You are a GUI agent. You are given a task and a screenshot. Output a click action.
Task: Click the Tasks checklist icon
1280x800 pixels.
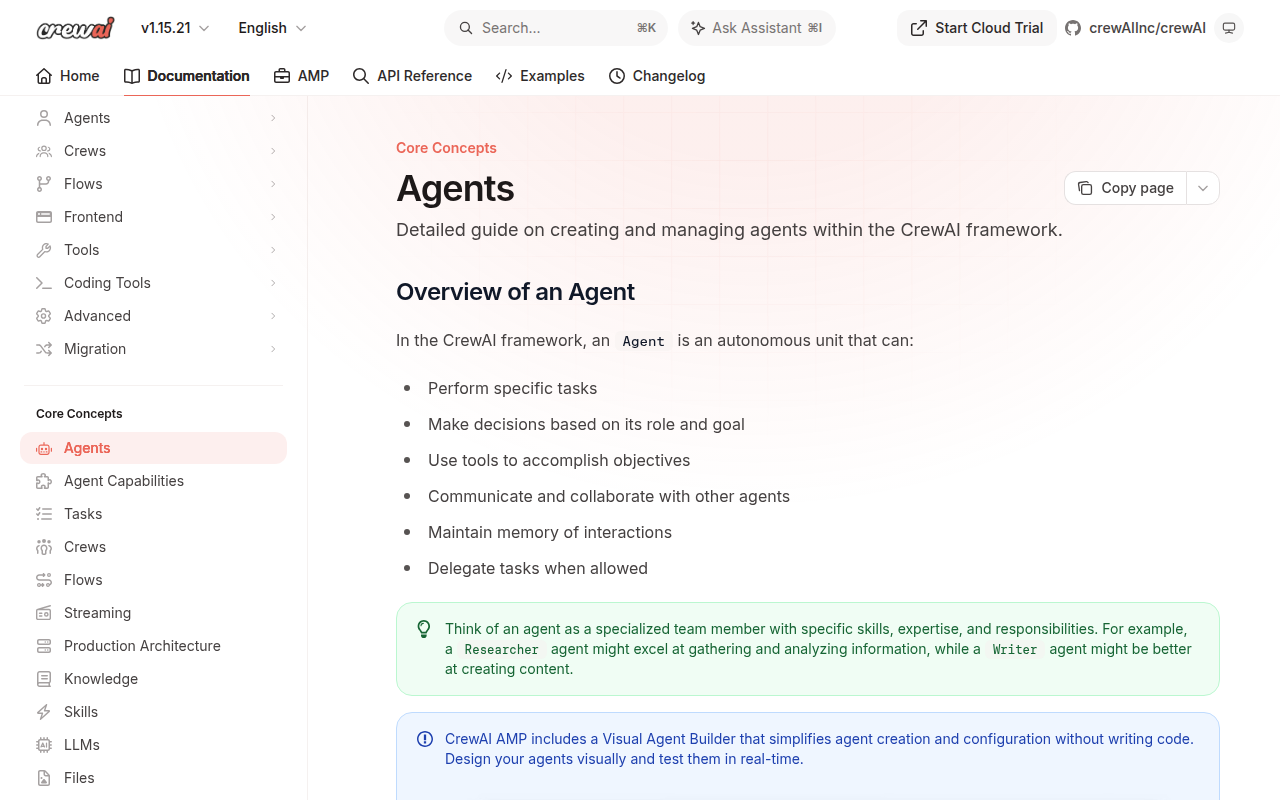click(44, 514)
